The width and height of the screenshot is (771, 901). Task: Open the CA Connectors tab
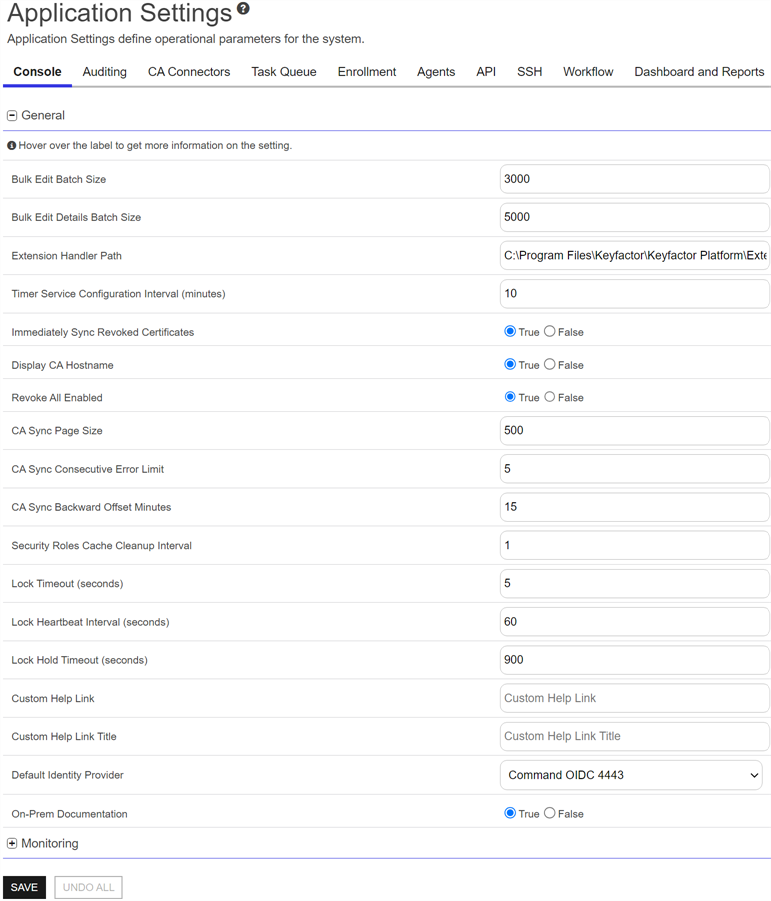pyautogui.click(x=189, y=72)
